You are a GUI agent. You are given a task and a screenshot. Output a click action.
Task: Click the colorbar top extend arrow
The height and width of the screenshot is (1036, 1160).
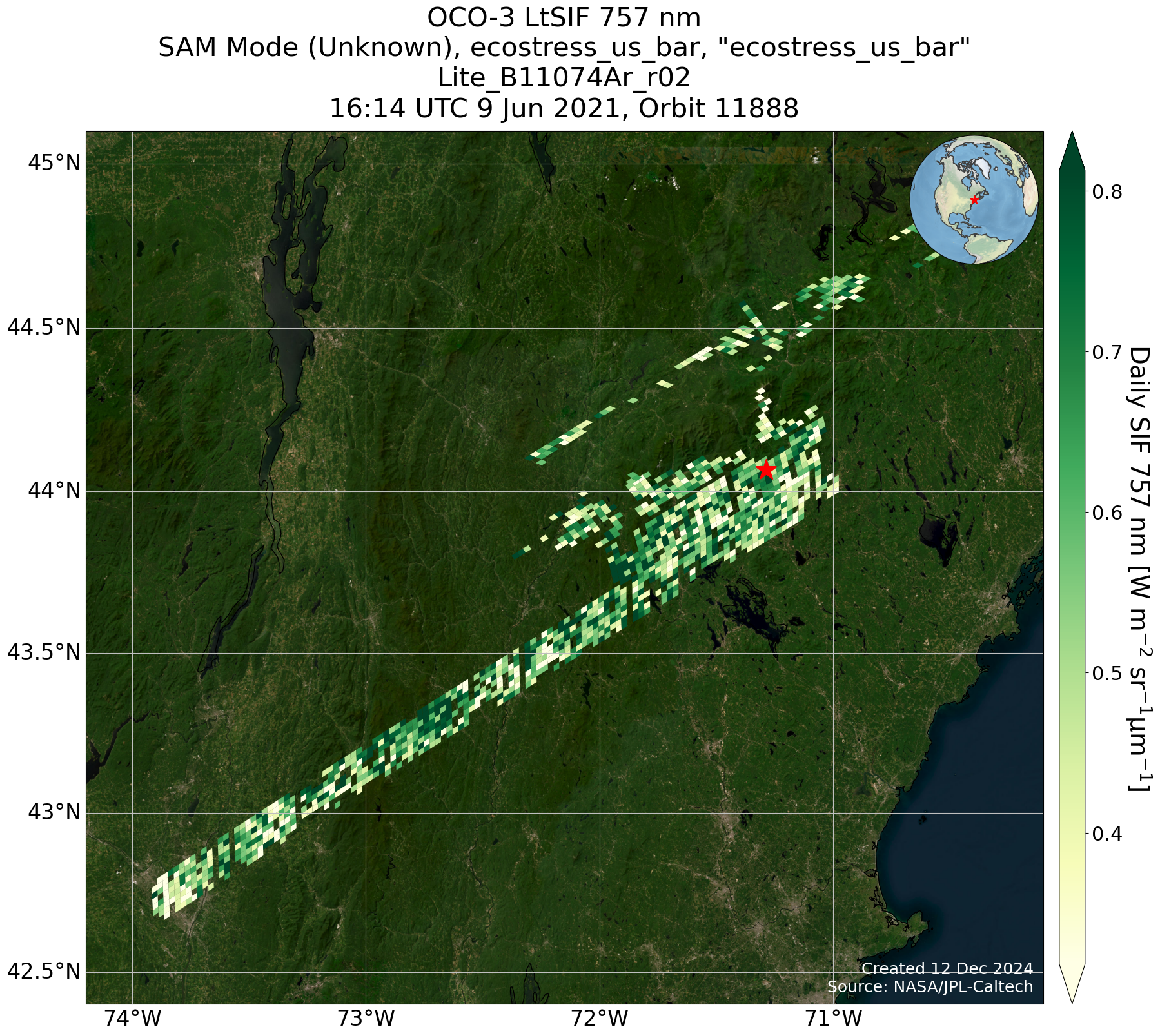click(1072, 150)
